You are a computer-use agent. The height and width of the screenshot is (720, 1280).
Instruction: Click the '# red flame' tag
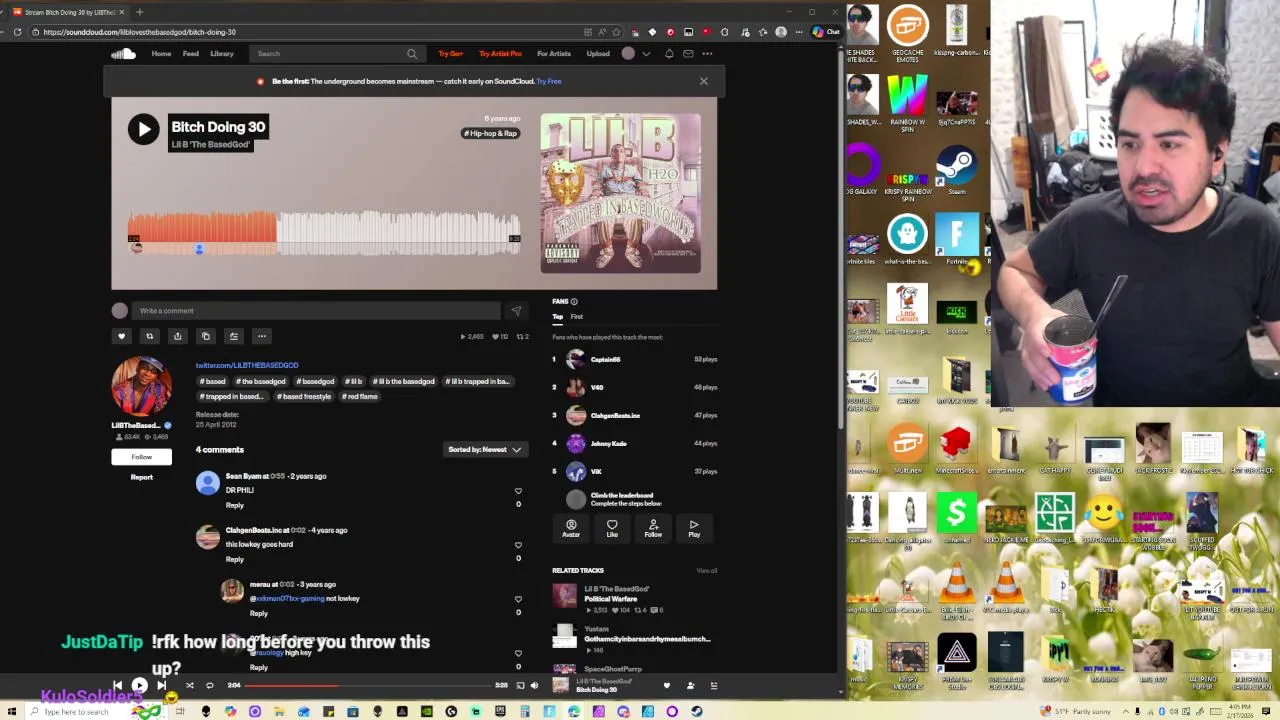click(x=360, y=396)
